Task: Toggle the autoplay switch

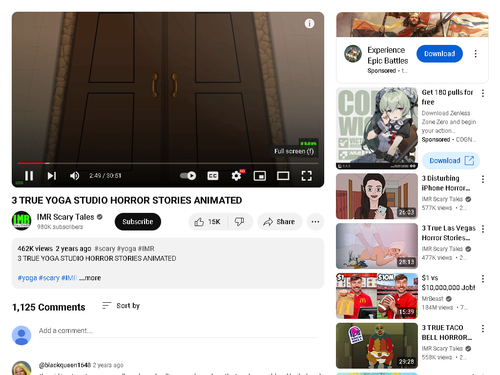Action: 188,176
